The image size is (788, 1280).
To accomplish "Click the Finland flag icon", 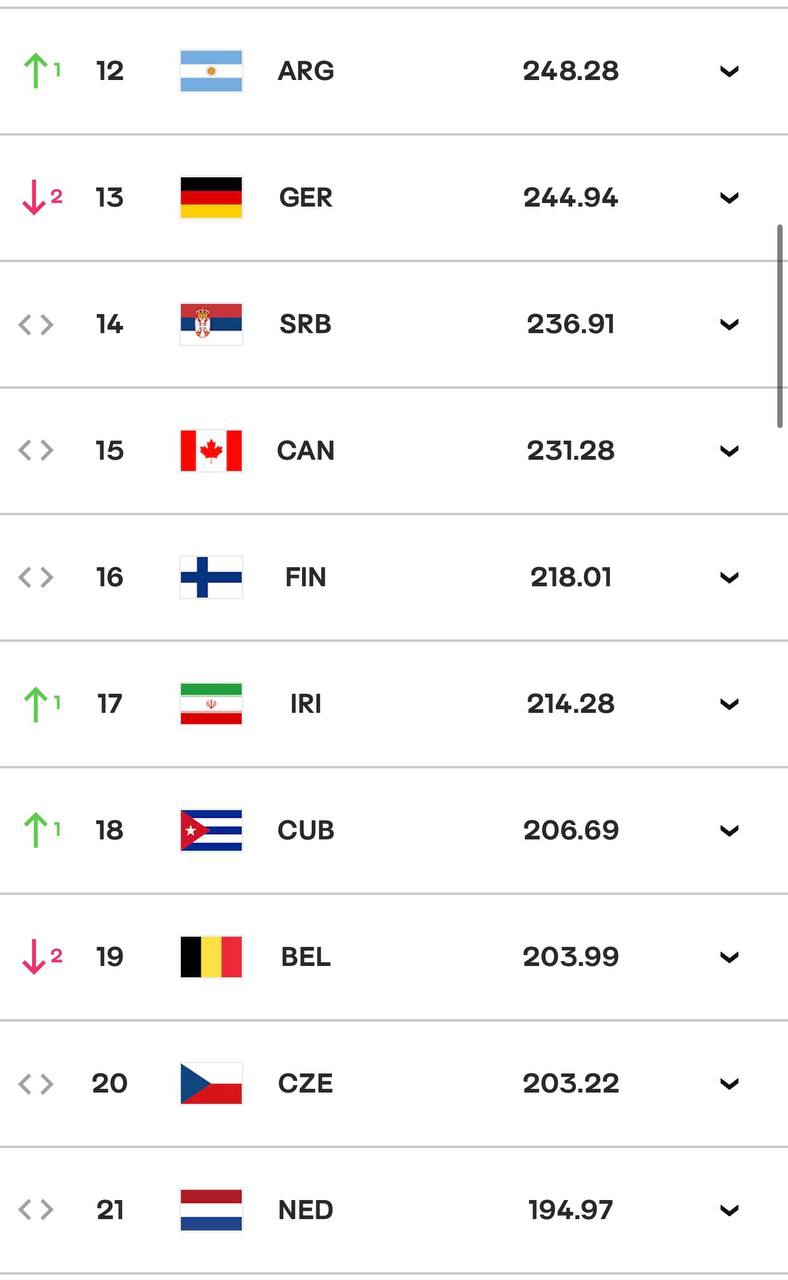I will pyautogui.click(x=211, y=577).
